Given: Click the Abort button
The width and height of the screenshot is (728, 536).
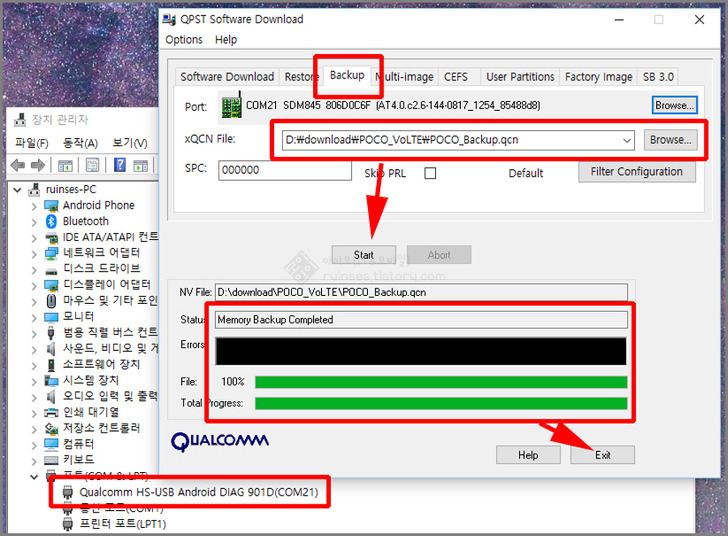Looking at the screenshot, I should pyautogui.click(x=439, y=255).
